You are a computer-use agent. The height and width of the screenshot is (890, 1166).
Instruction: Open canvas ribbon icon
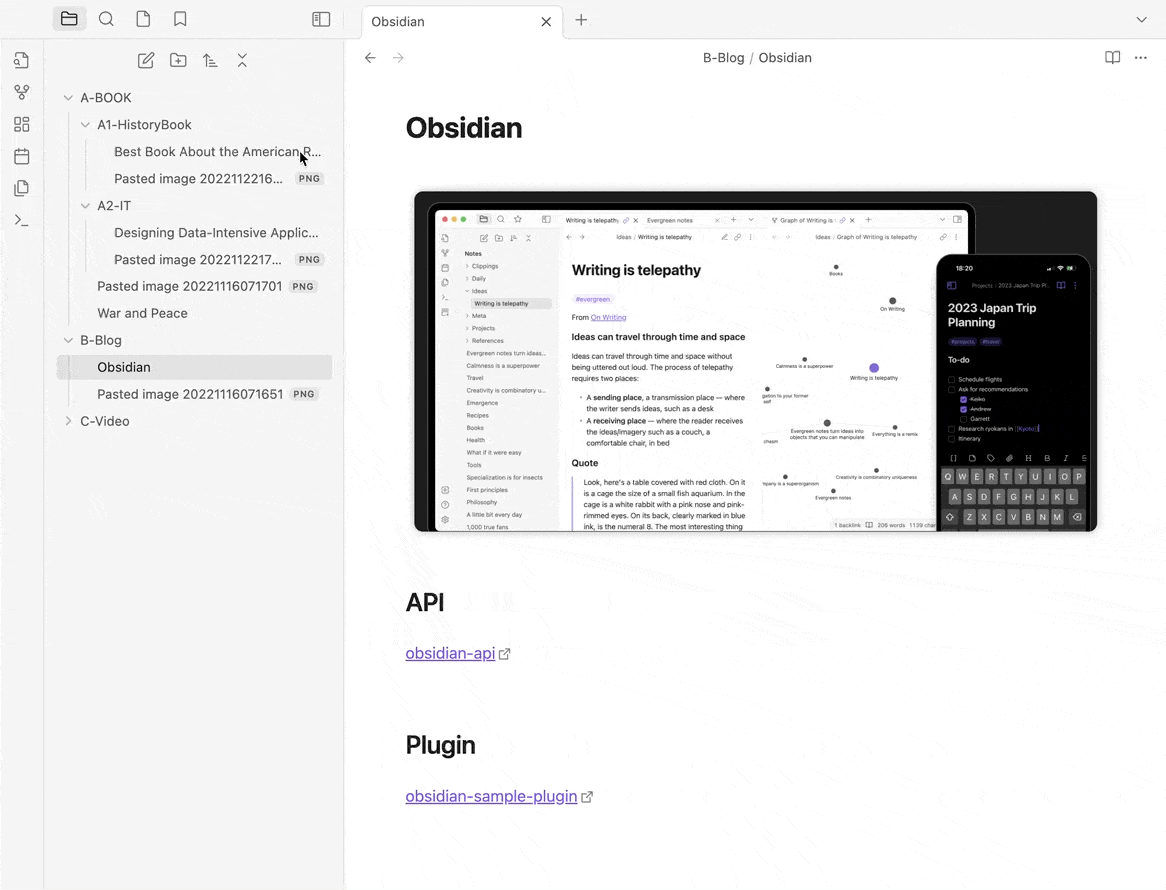(22, 124)
